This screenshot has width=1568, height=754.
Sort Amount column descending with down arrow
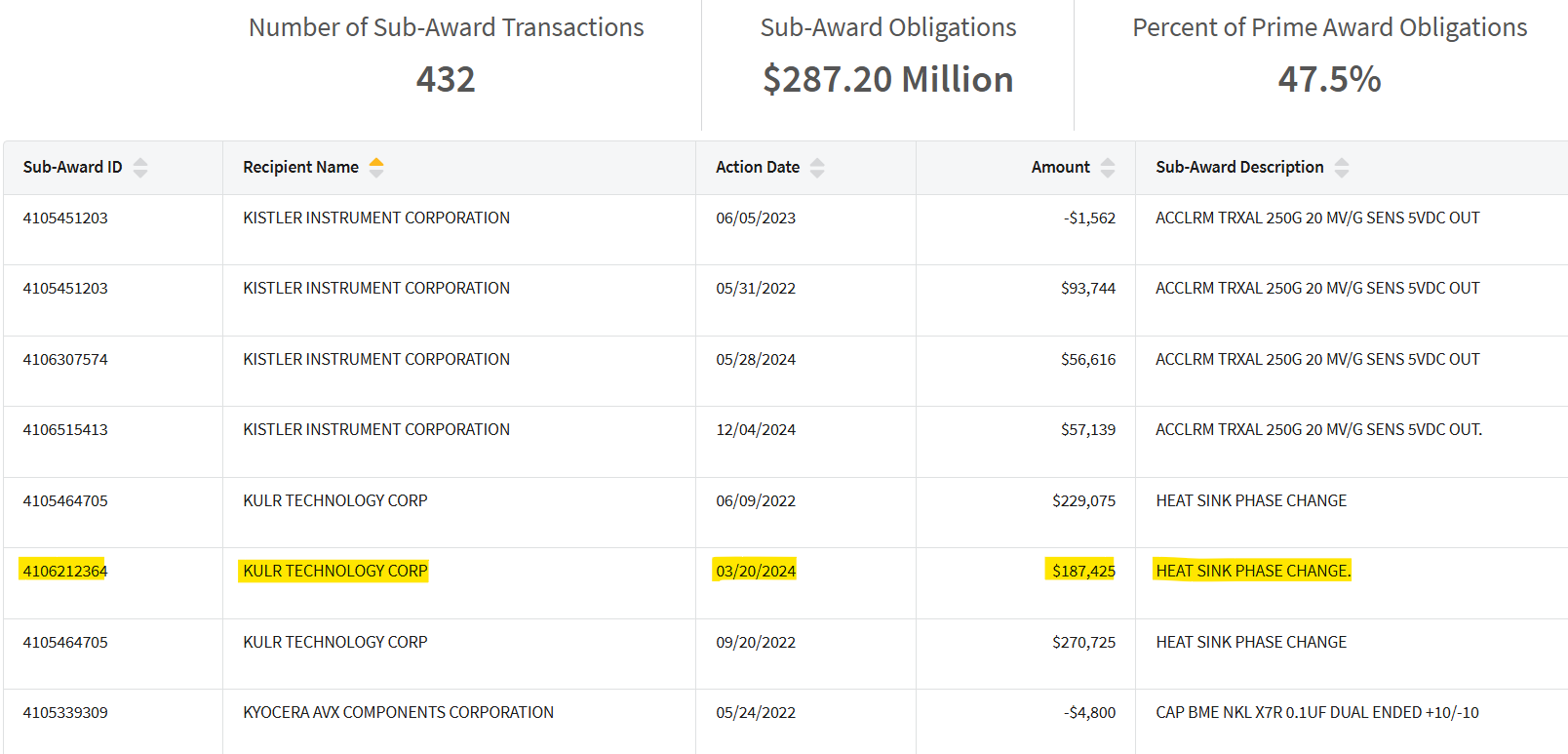coord(1108,174)
